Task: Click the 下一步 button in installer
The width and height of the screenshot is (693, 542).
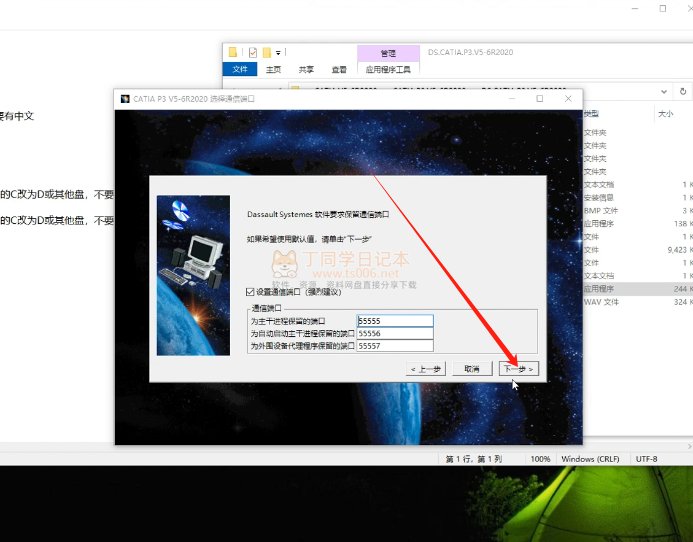Action: (519, 368)
